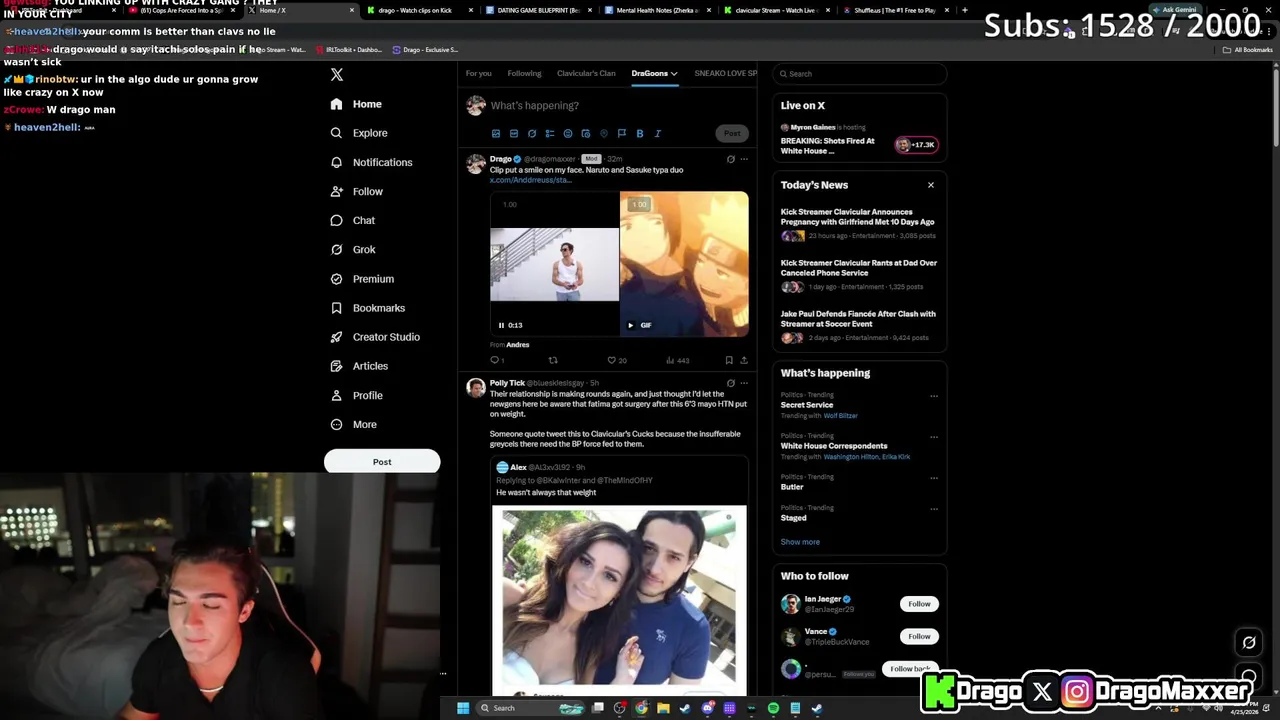Apply bold formatting in composer
Image resolution: width=1280 pixels, height=720 pixels.
pyautogui.click(x=640, y=133)
